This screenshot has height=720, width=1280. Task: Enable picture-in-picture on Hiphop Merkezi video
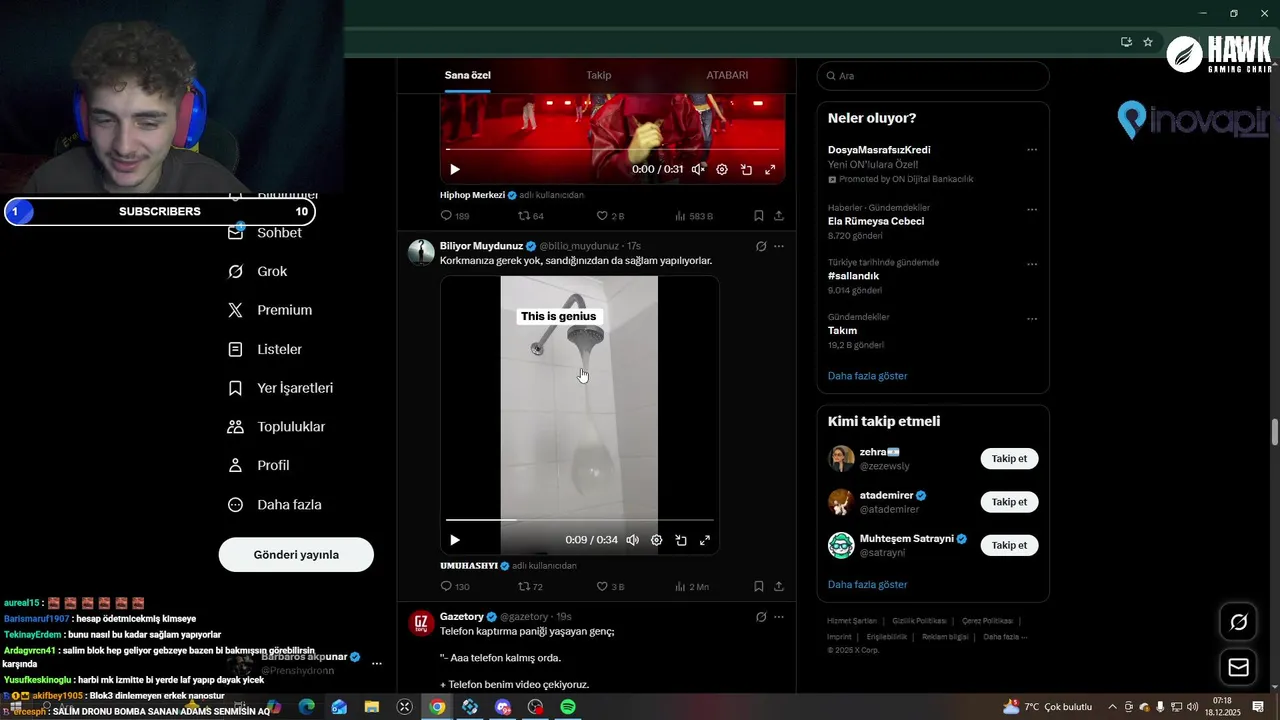point(746,170)
